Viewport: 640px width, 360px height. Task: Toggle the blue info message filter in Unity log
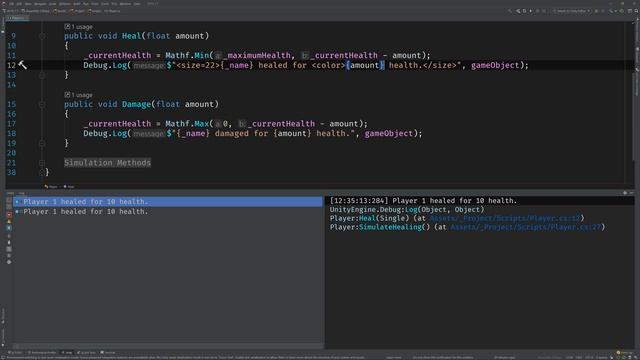click(x=9, y=228)
